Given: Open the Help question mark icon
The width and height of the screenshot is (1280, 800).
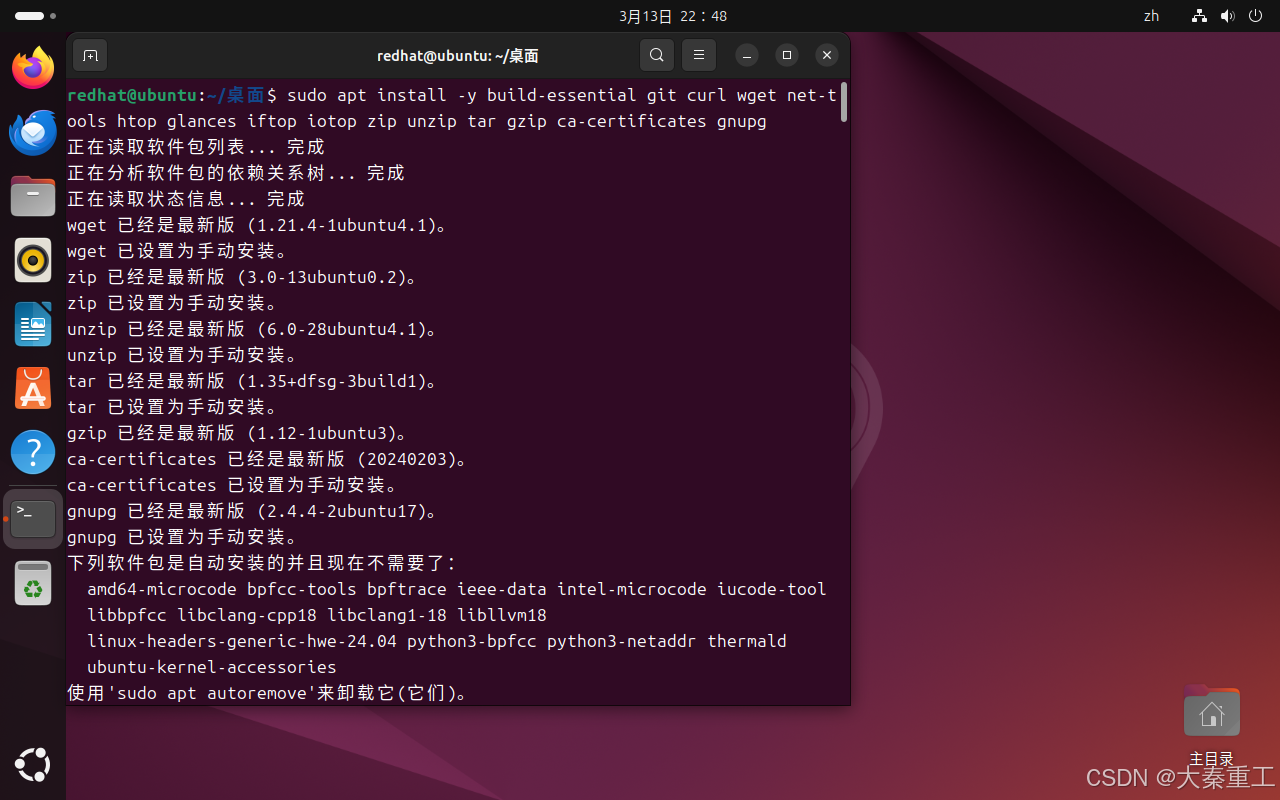Looking at the screenshot, I should point(33,452).
